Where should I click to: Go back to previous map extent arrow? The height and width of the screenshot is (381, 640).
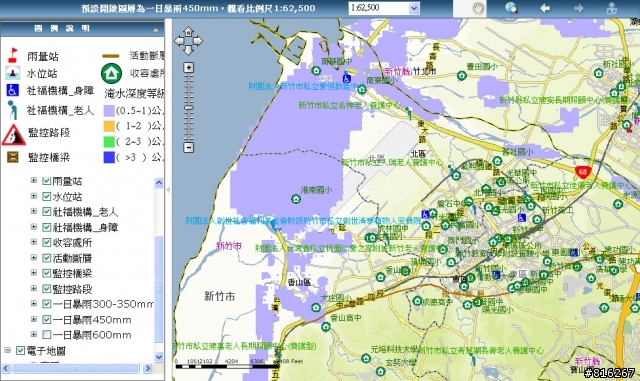pos(544,8)
